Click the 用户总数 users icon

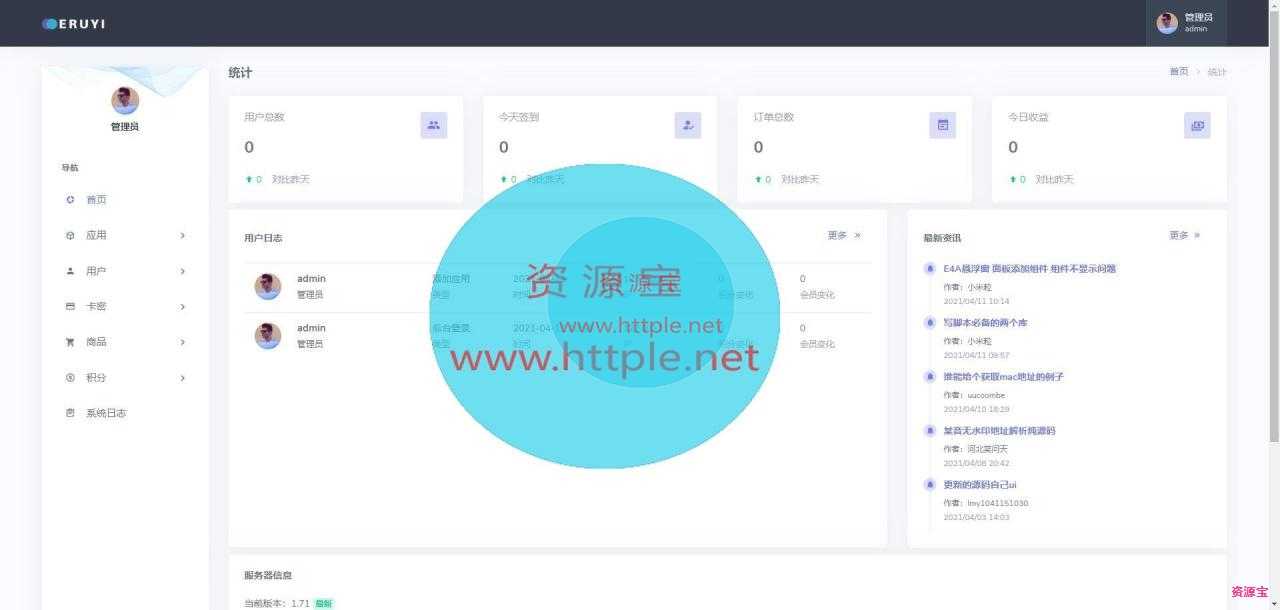[433, 125]
